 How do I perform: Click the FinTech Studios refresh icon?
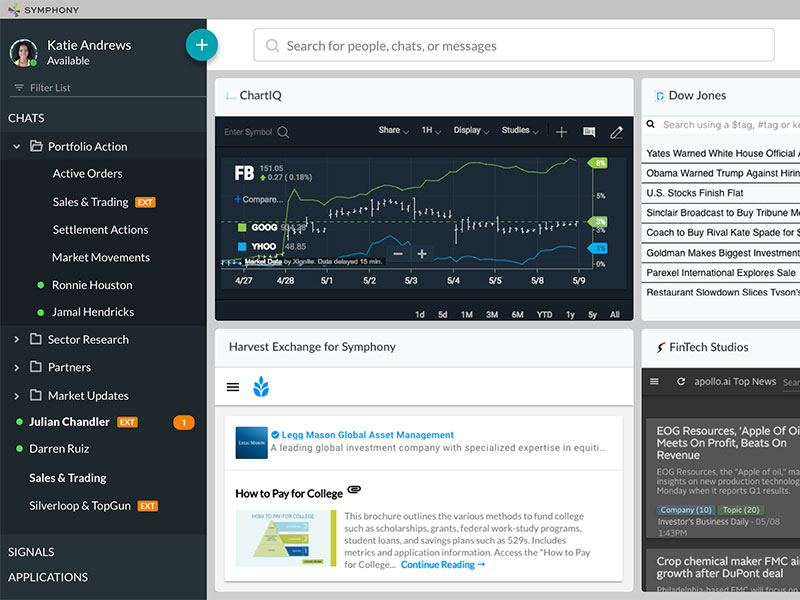point(681,382)
